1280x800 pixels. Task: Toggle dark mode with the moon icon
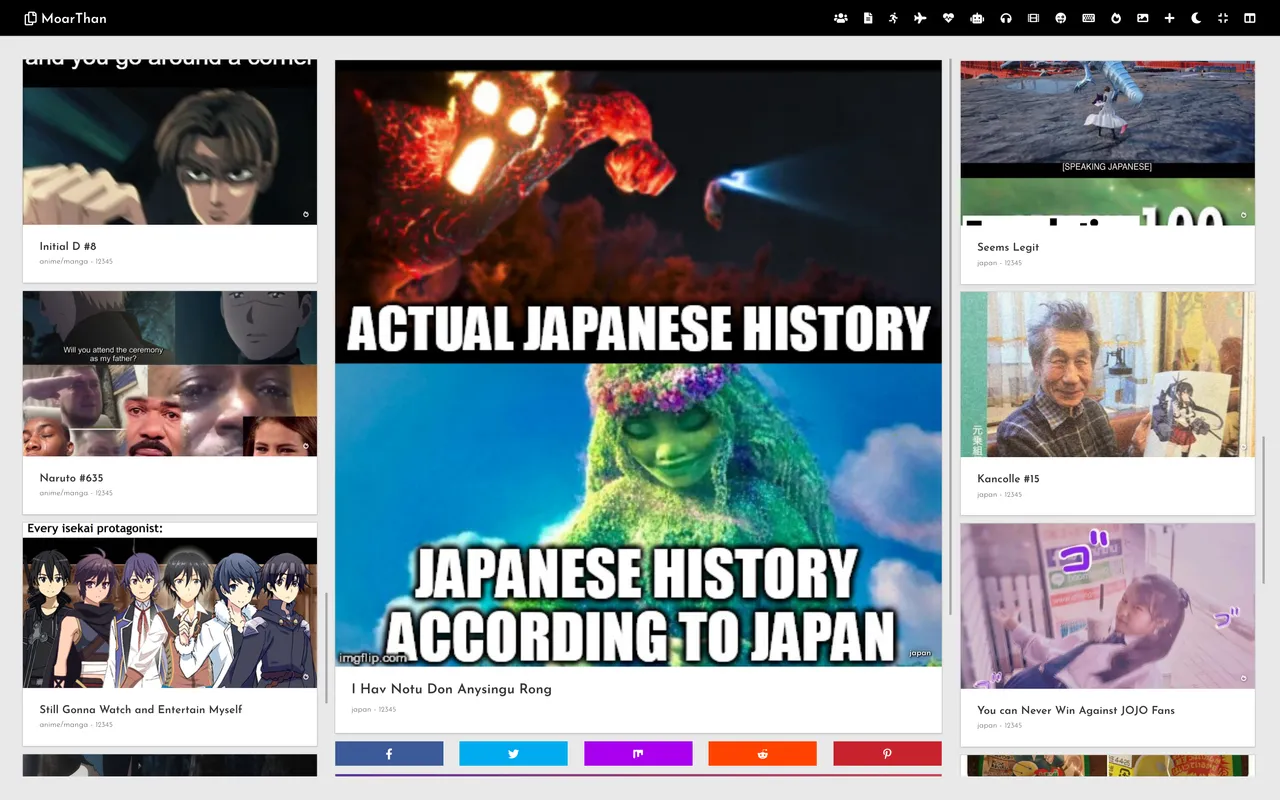point(1197,18)
